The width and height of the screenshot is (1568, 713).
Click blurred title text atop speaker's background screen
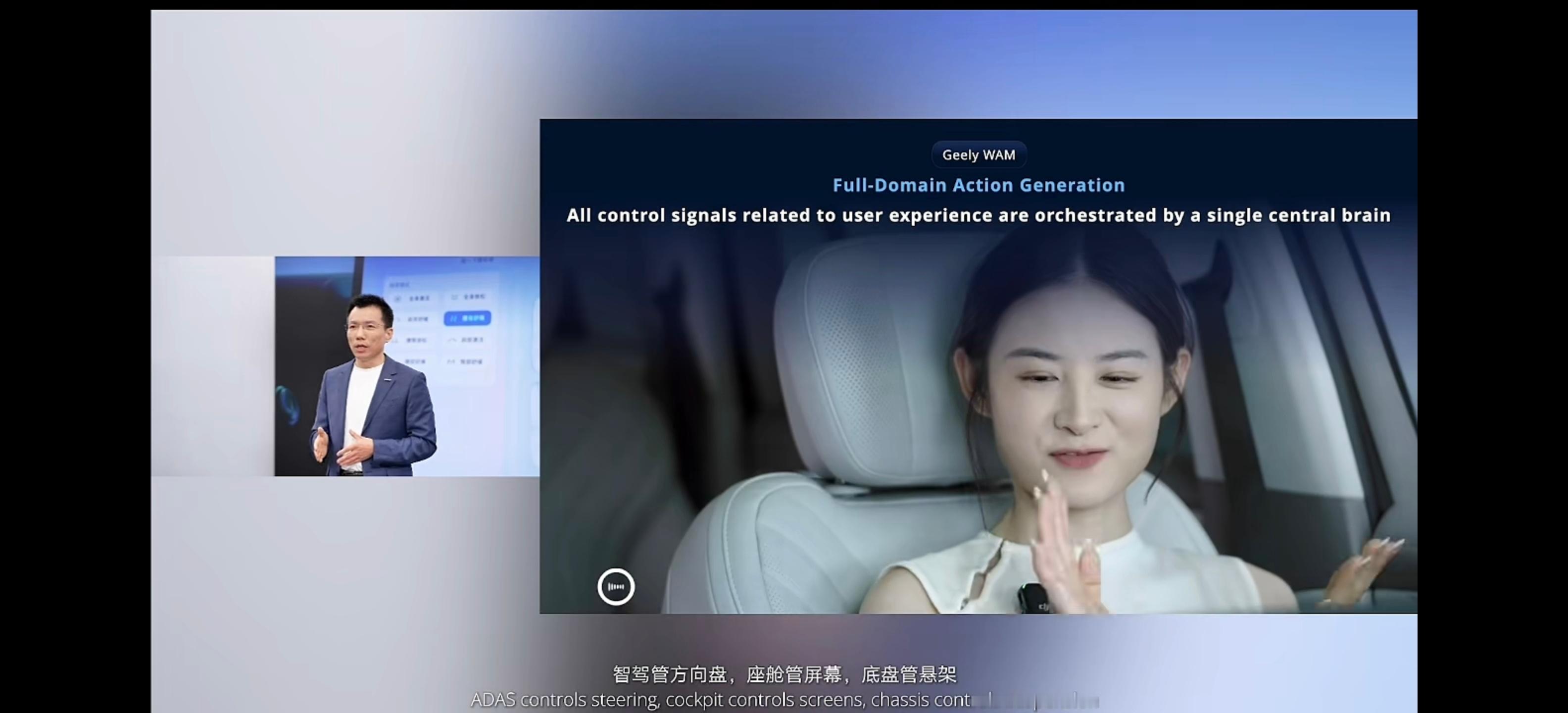(x=478, y=260)
